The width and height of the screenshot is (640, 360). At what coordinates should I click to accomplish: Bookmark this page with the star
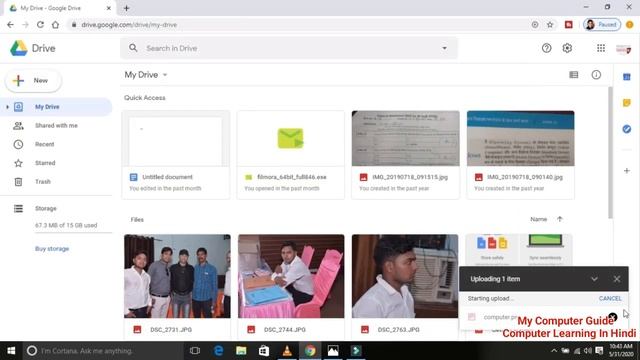(550, 25)
